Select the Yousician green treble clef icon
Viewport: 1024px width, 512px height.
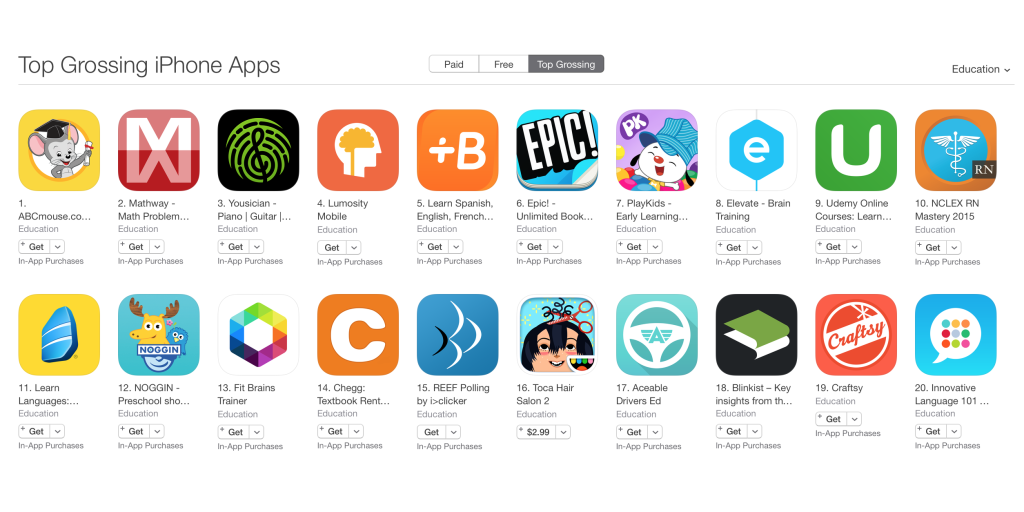pos(258,150)
